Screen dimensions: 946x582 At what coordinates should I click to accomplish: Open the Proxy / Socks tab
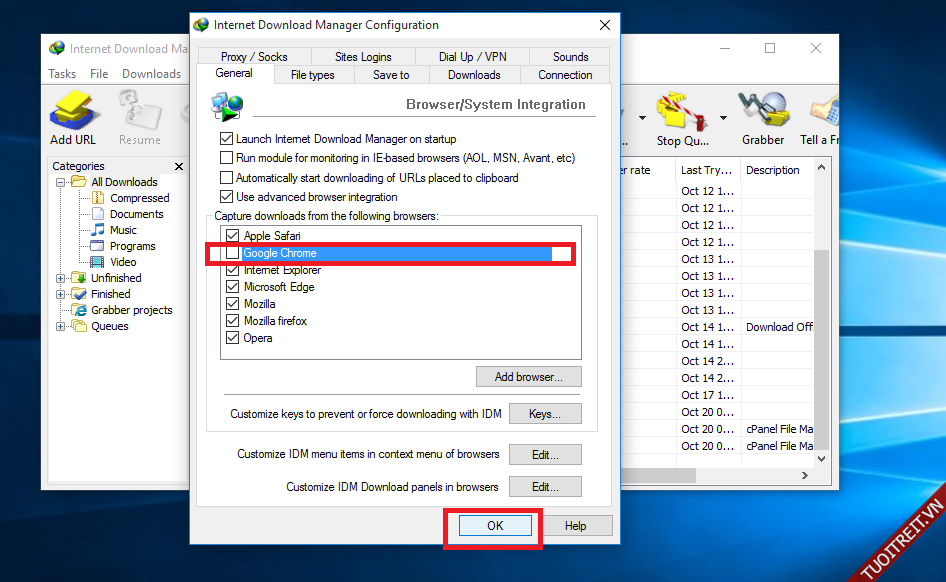tap(253, 57)
